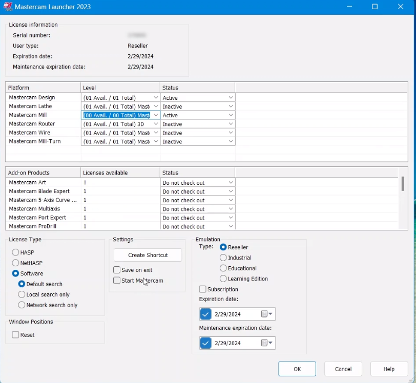The height and width of the screenshot is (384, 416).
Task: Open Mastercam ProDrill checkout status dropdown
Action: click(x=198, y=226)
